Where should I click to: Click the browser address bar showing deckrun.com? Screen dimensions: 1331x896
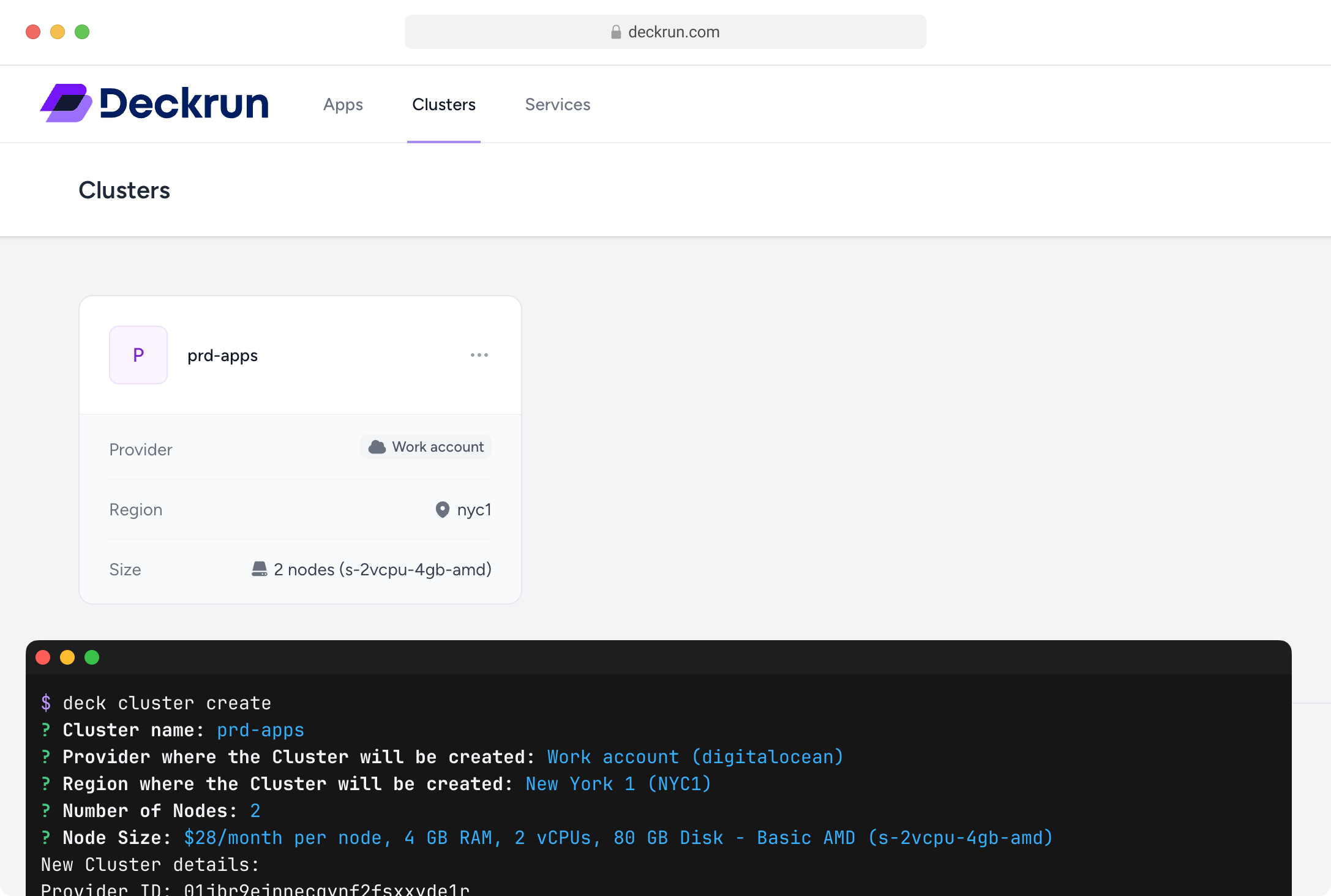click(x=665, y=31)
